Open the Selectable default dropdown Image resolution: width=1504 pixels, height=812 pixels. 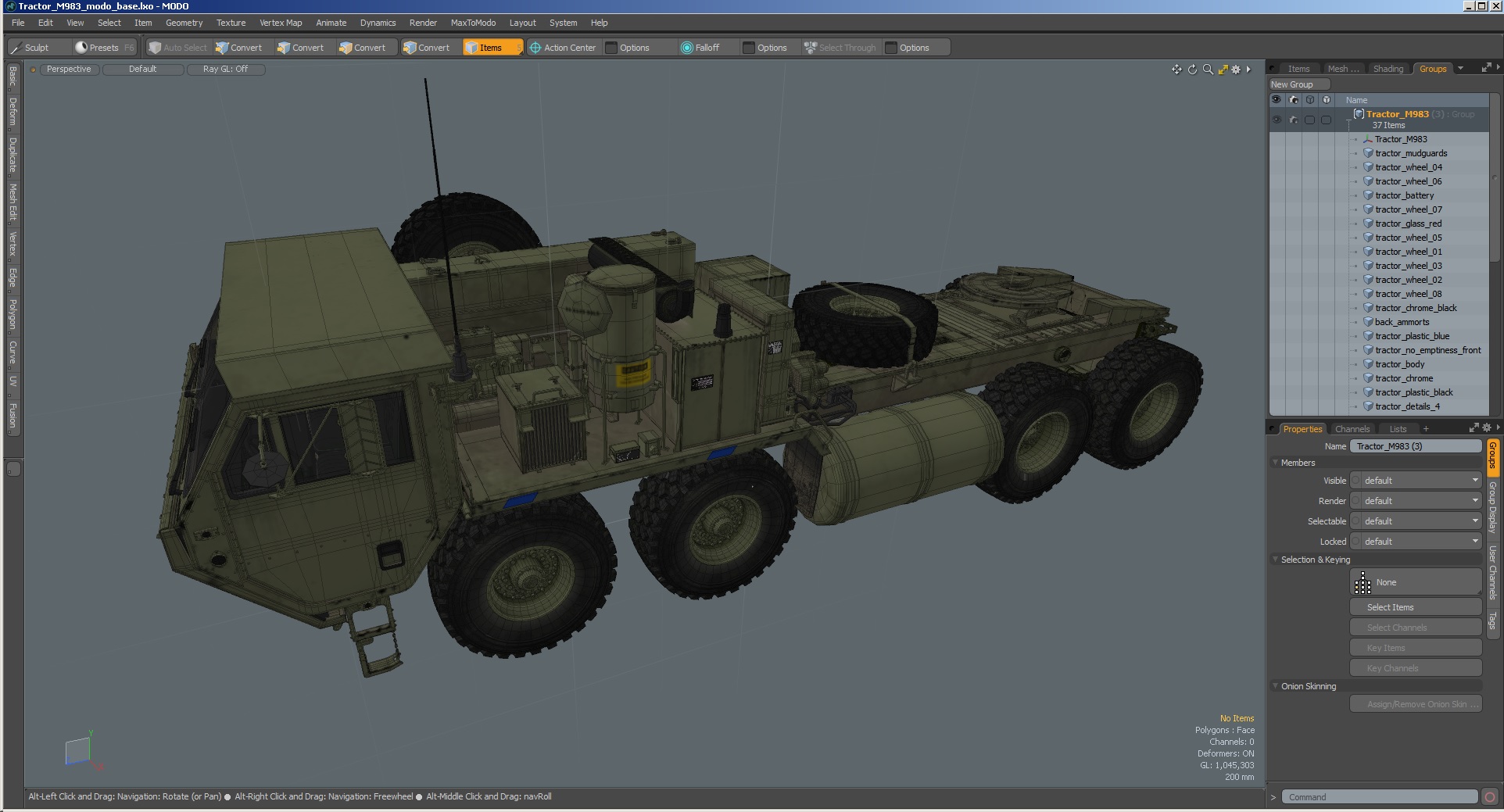point(1421,521)
